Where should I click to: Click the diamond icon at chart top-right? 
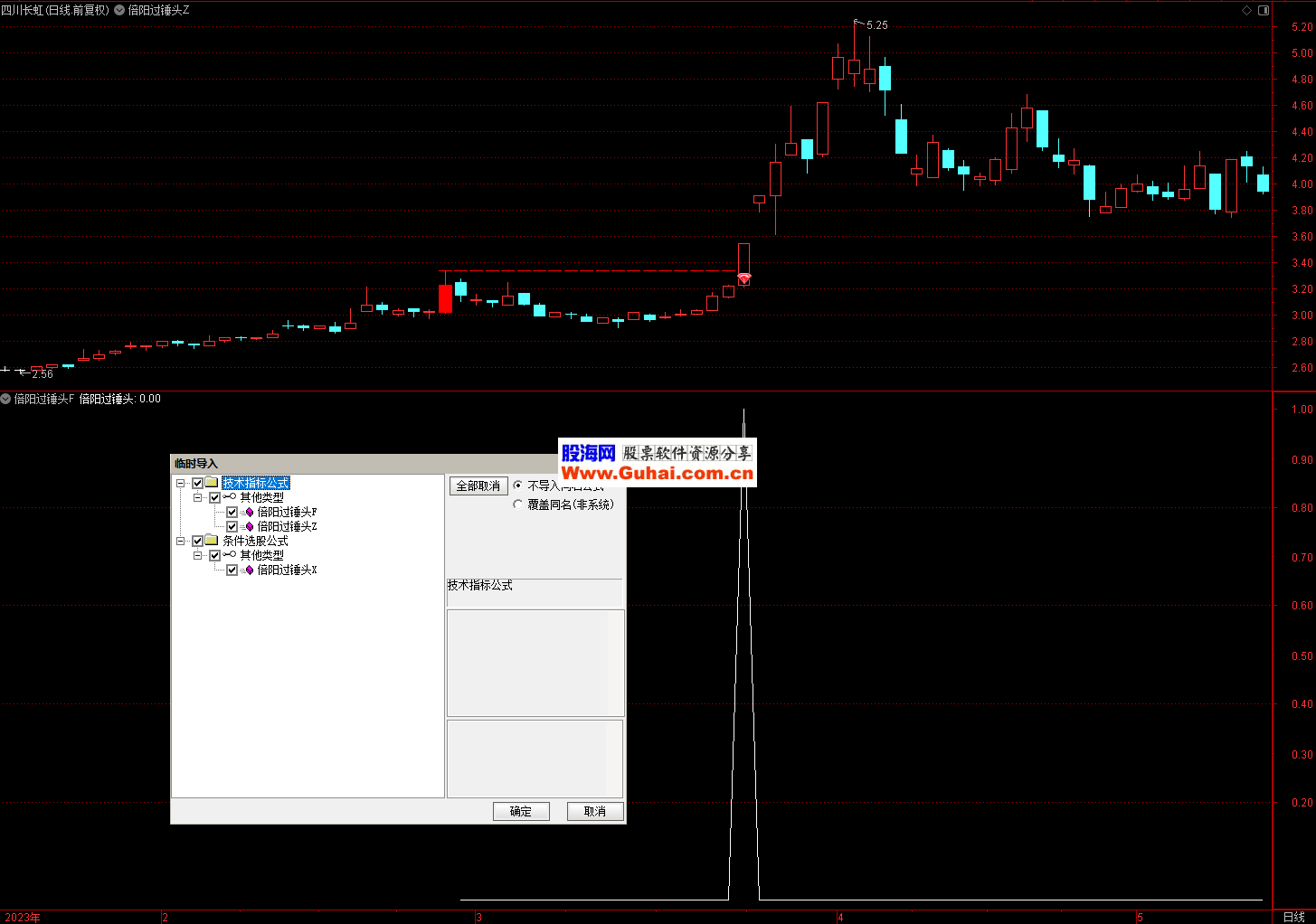(x=1247, y=10)
